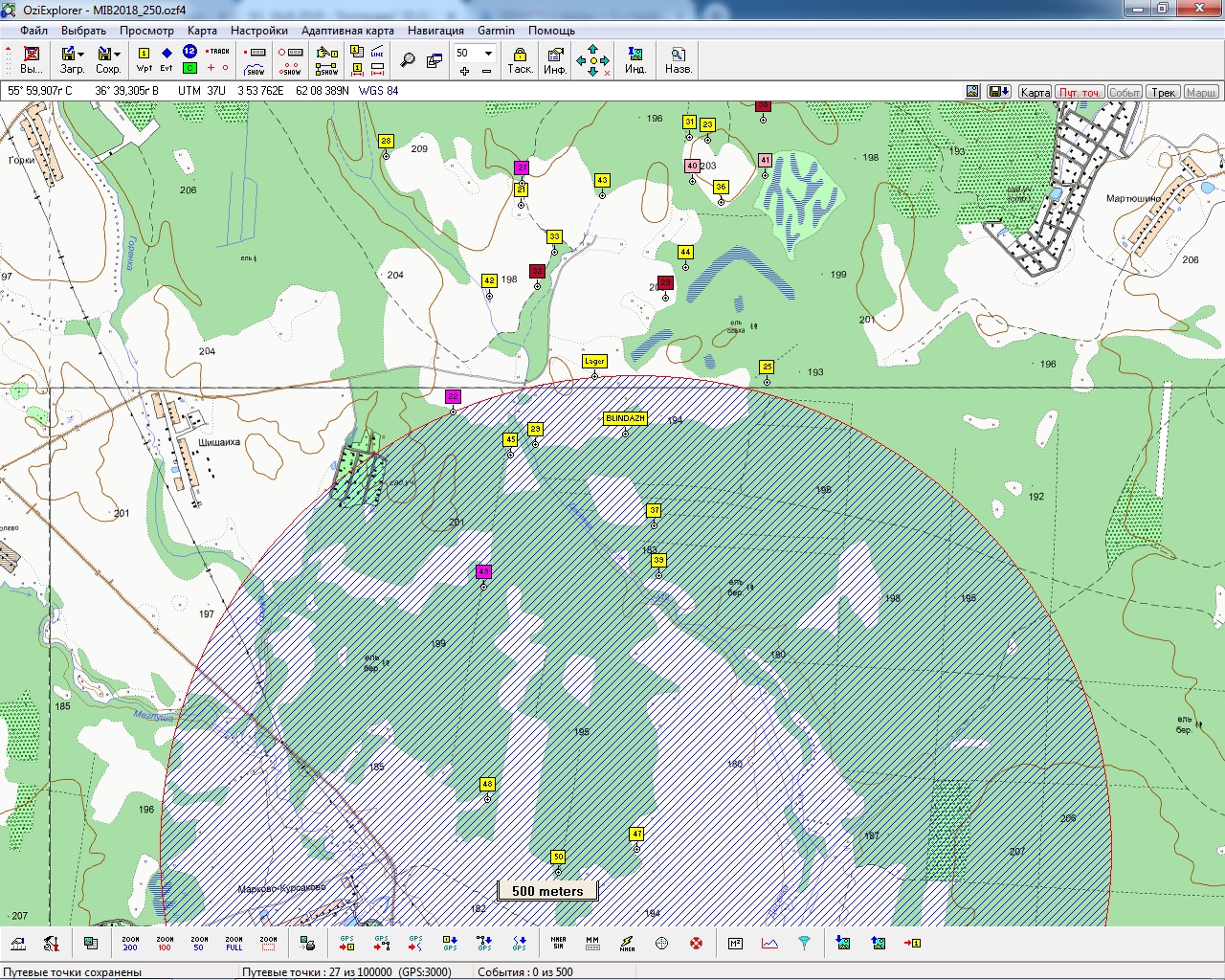Click the M² area calculation icon
Screen dimensions: 1225x980
click(x=735, y=944)
